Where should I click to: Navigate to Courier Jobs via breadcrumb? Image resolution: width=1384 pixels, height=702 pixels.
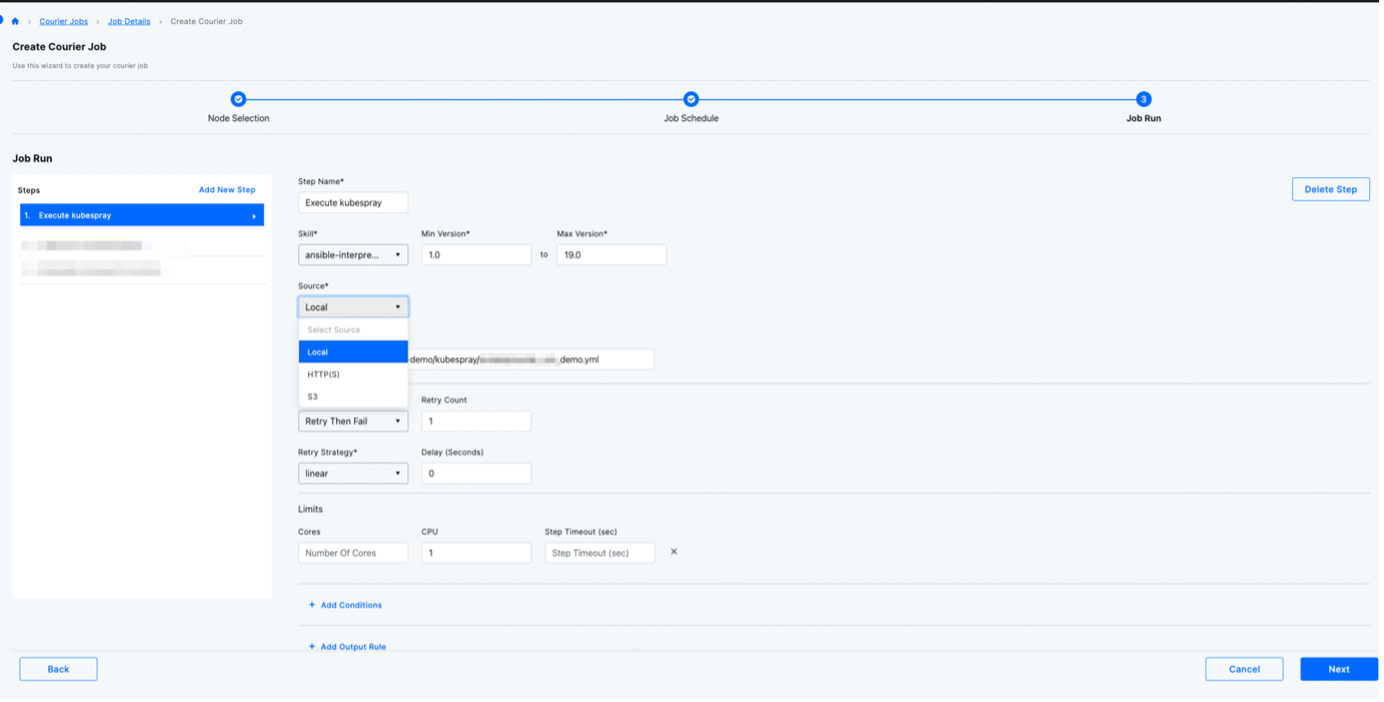[x=62, y=20]
